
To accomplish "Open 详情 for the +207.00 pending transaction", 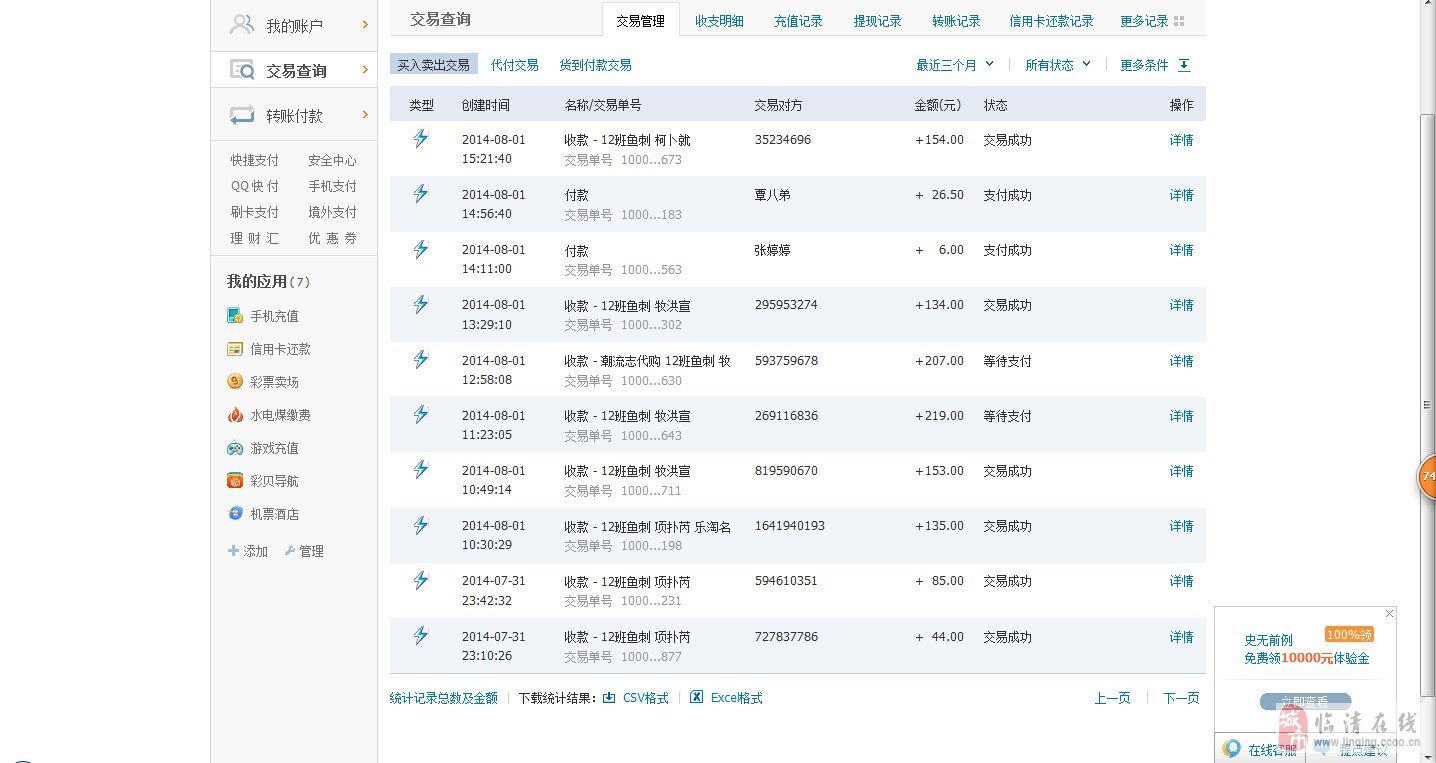I will pyautogui.click(x=1182, y=361).
